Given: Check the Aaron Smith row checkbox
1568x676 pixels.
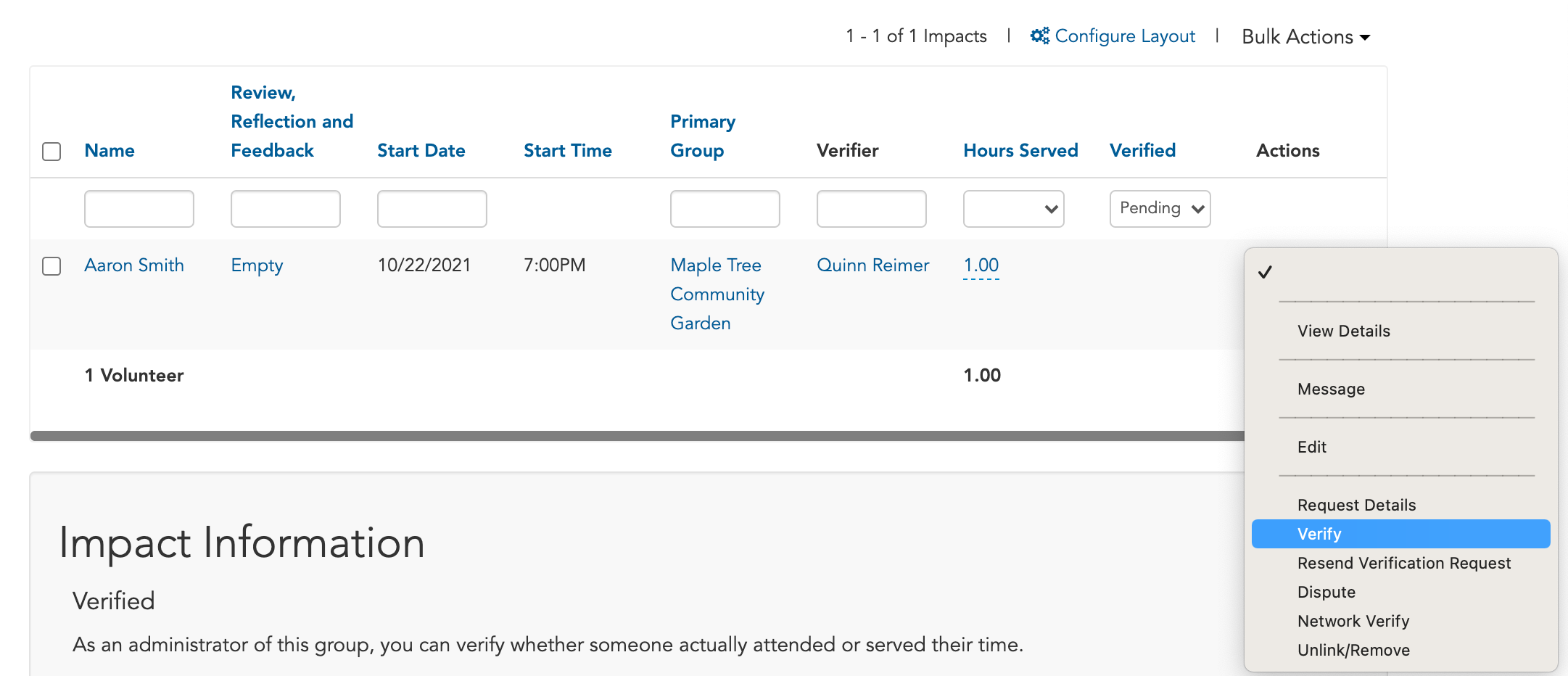Looking at the screenshot, I should [51, 266].
